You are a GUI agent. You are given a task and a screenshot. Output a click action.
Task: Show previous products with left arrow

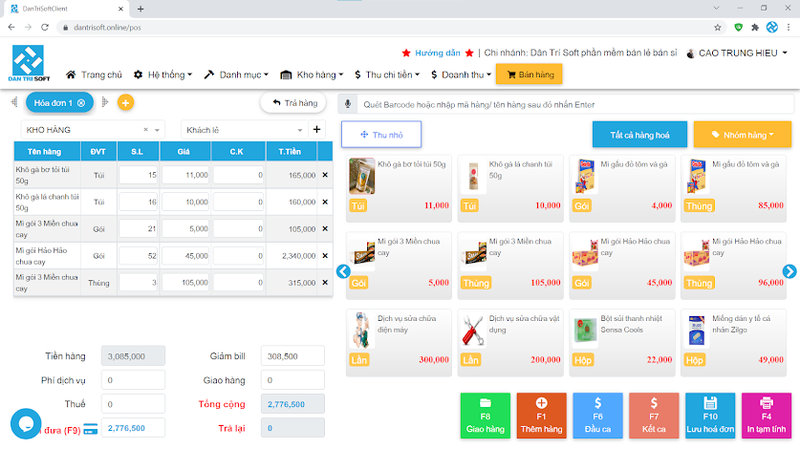coord(343,271)
